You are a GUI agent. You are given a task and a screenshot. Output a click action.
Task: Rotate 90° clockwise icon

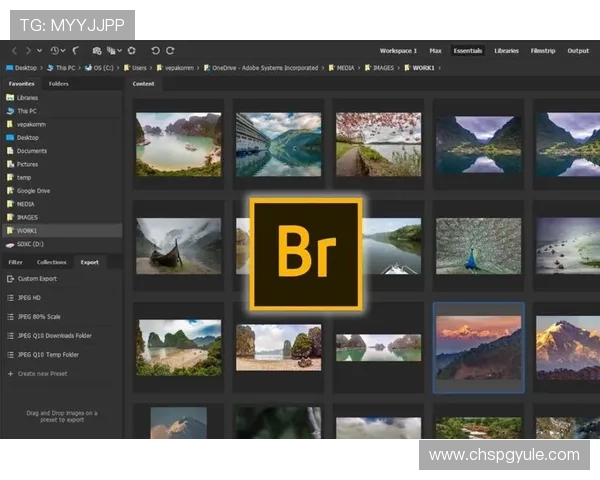[x=170, y=51]
